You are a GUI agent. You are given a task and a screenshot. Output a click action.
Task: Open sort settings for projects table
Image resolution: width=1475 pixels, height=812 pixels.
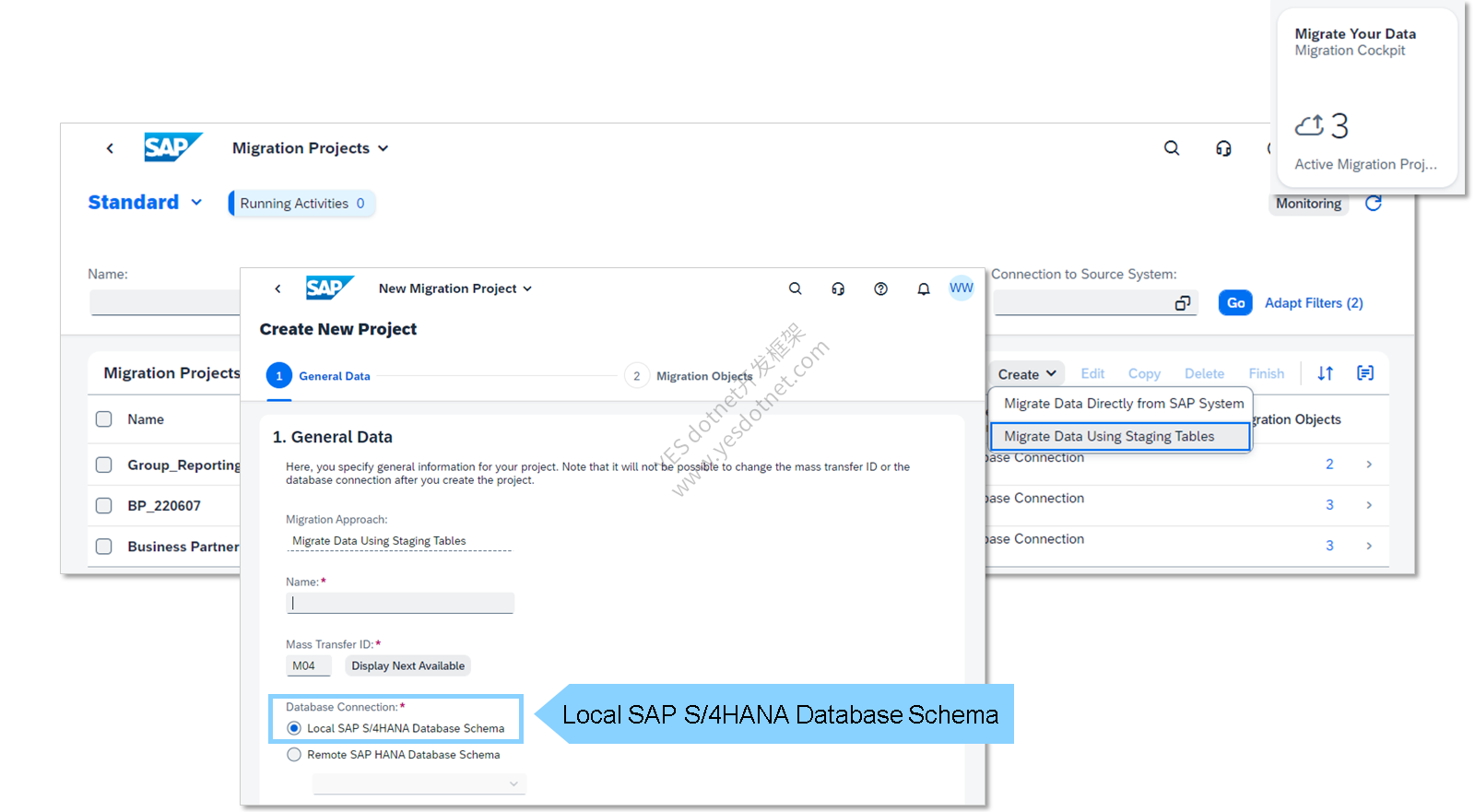[1325, 373]
